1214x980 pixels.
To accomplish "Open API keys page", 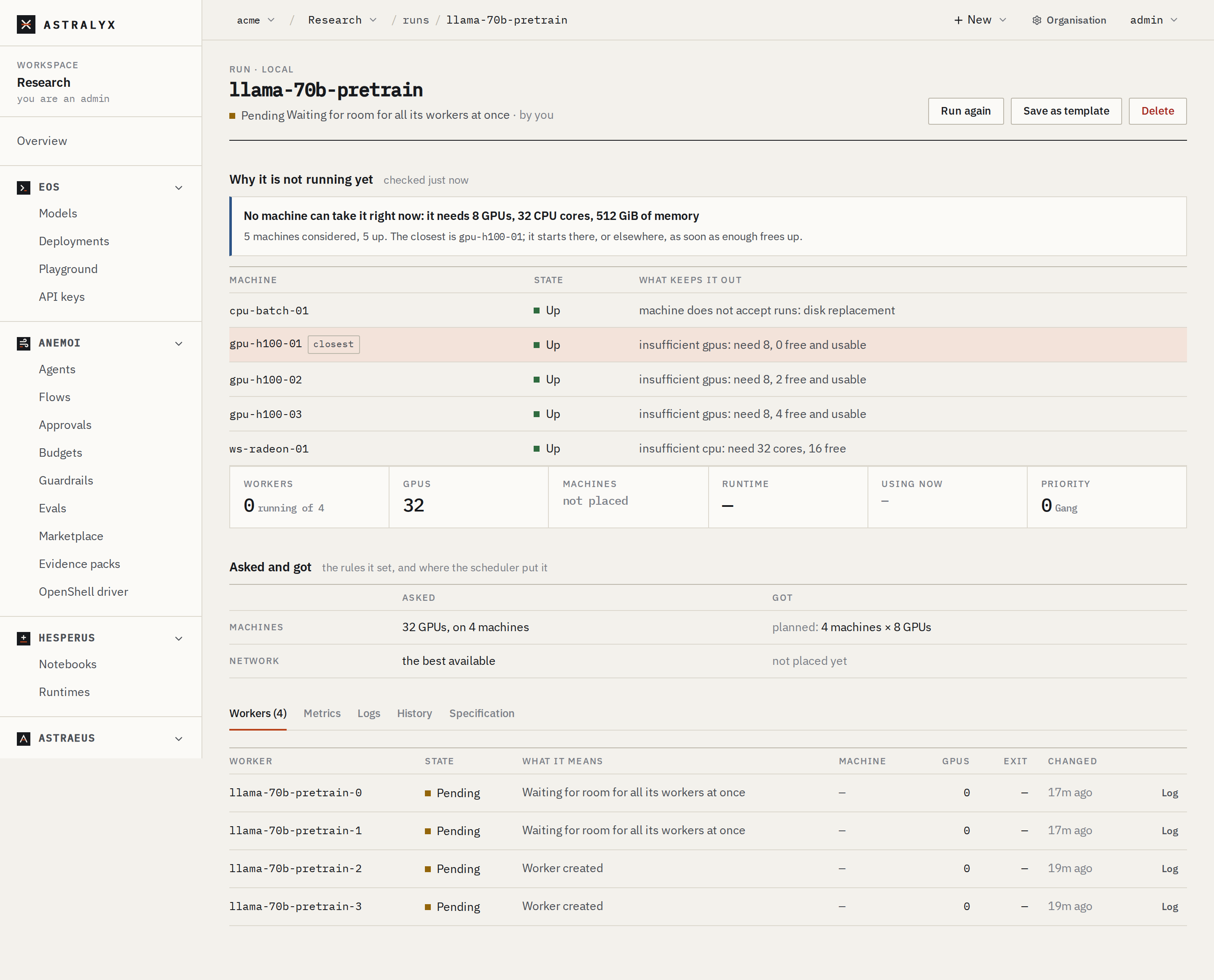I will point(62,297).
